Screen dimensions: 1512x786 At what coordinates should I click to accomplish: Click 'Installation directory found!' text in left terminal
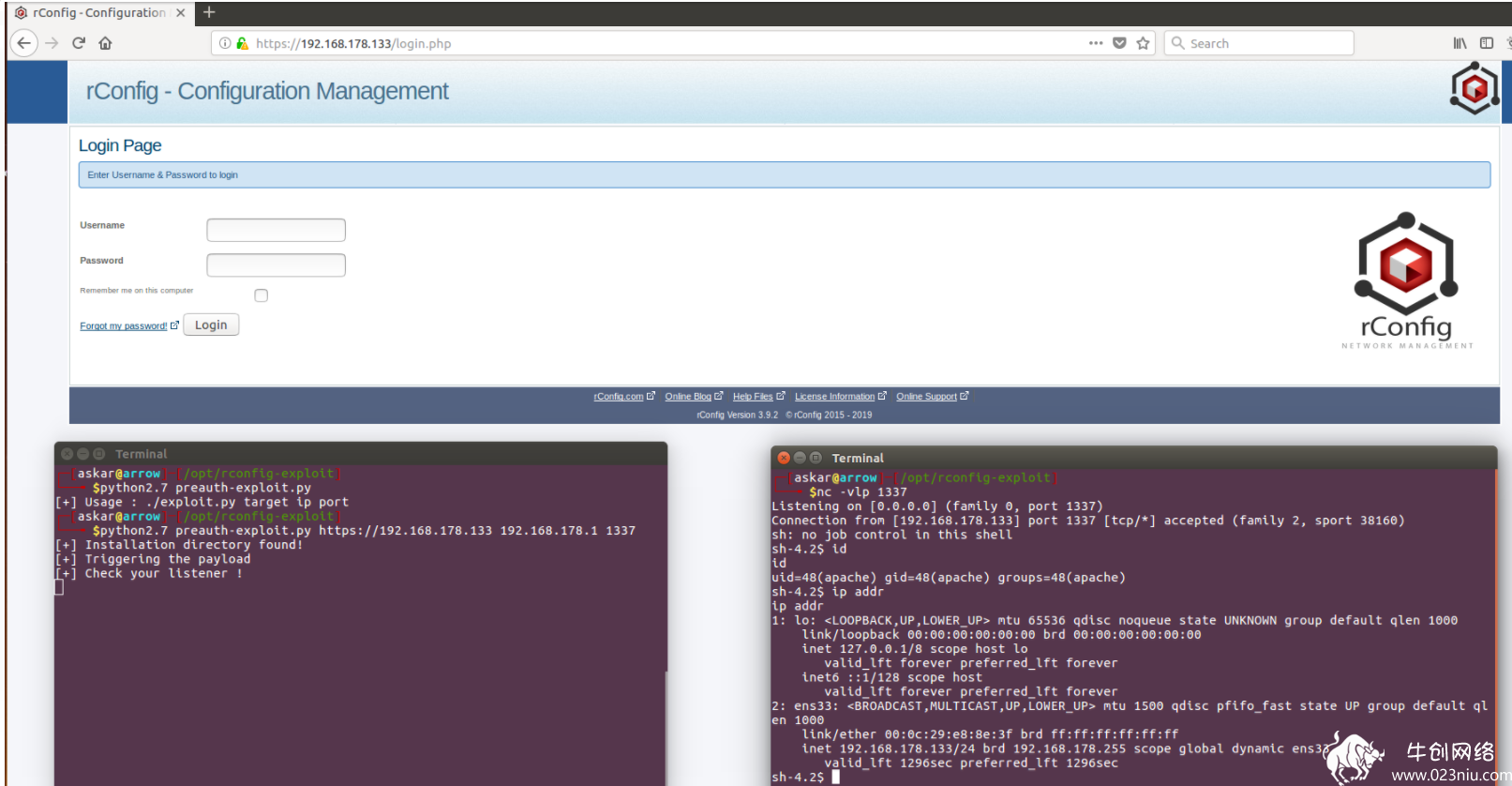coord(194,545)
